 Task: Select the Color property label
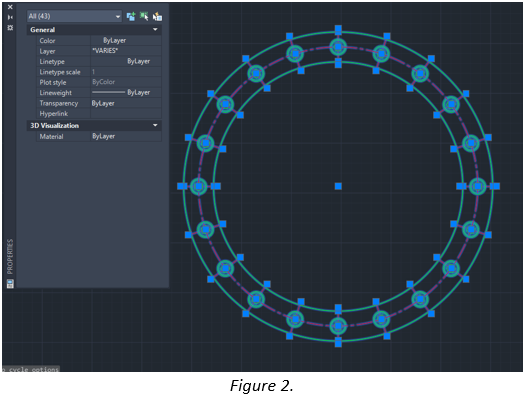[x=47, y=41]
